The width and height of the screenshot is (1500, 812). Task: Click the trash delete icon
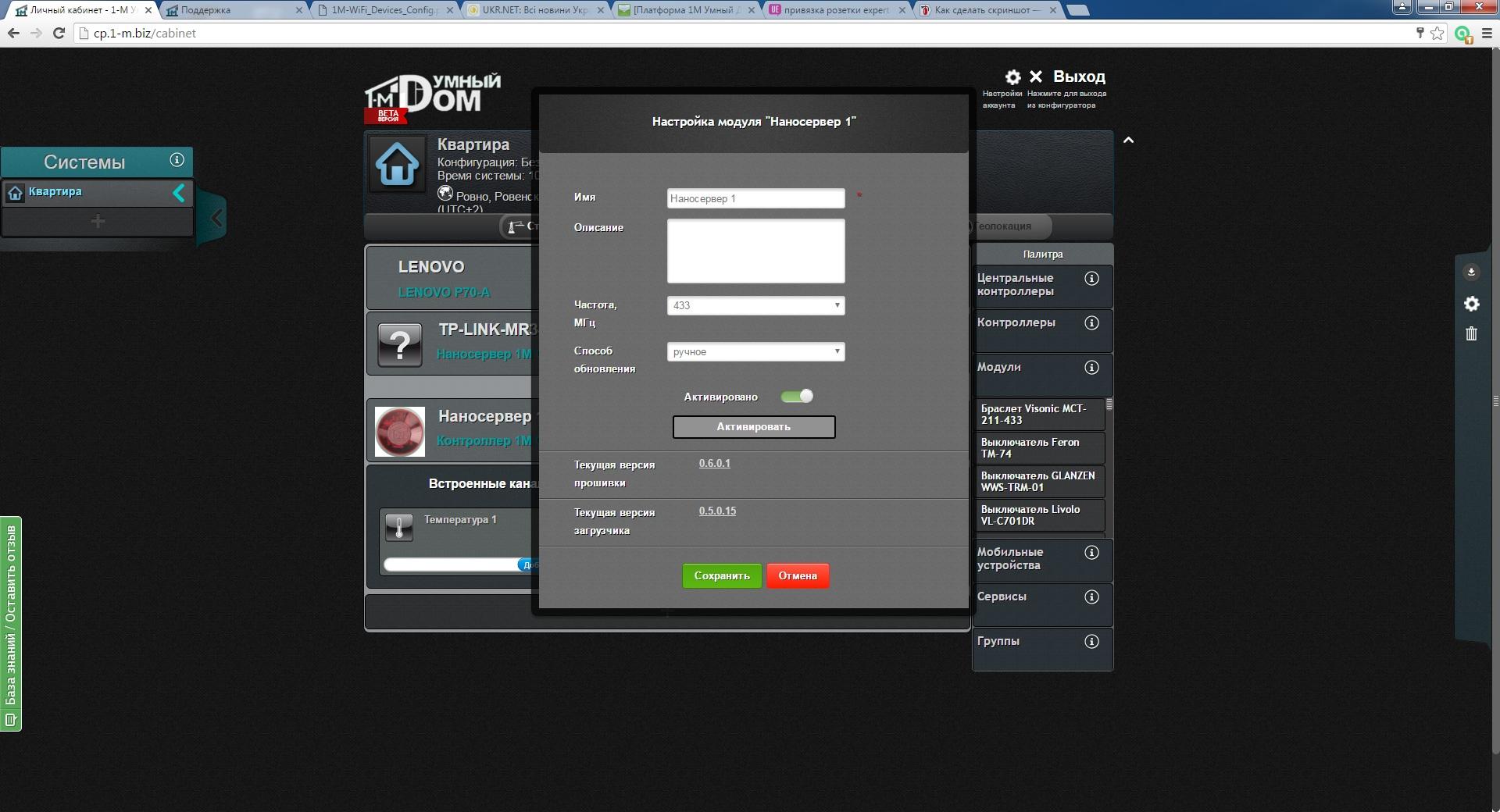[x=1471, y=334]
